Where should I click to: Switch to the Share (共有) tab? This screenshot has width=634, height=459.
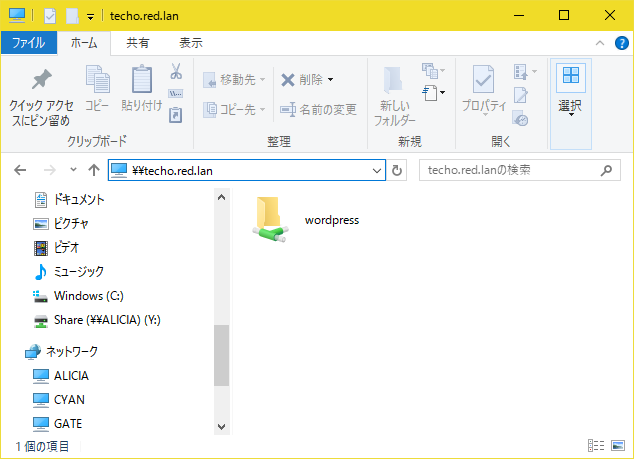(x=137, y=42)
